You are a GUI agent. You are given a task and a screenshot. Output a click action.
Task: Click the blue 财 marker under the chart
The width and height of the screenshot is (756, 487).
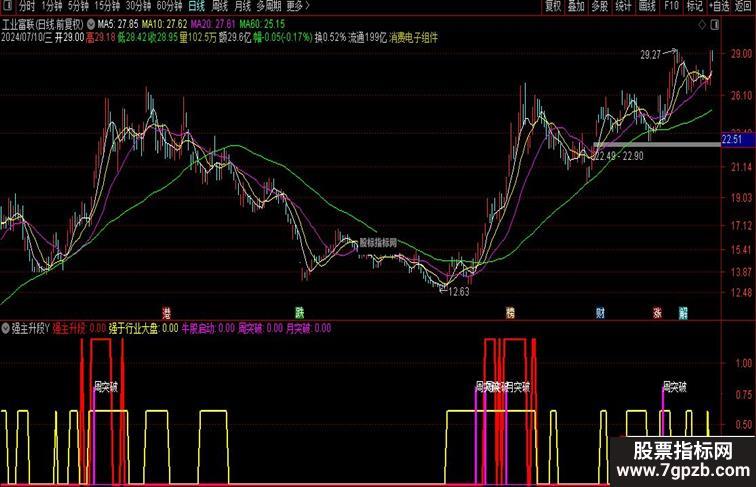[600, 313]
